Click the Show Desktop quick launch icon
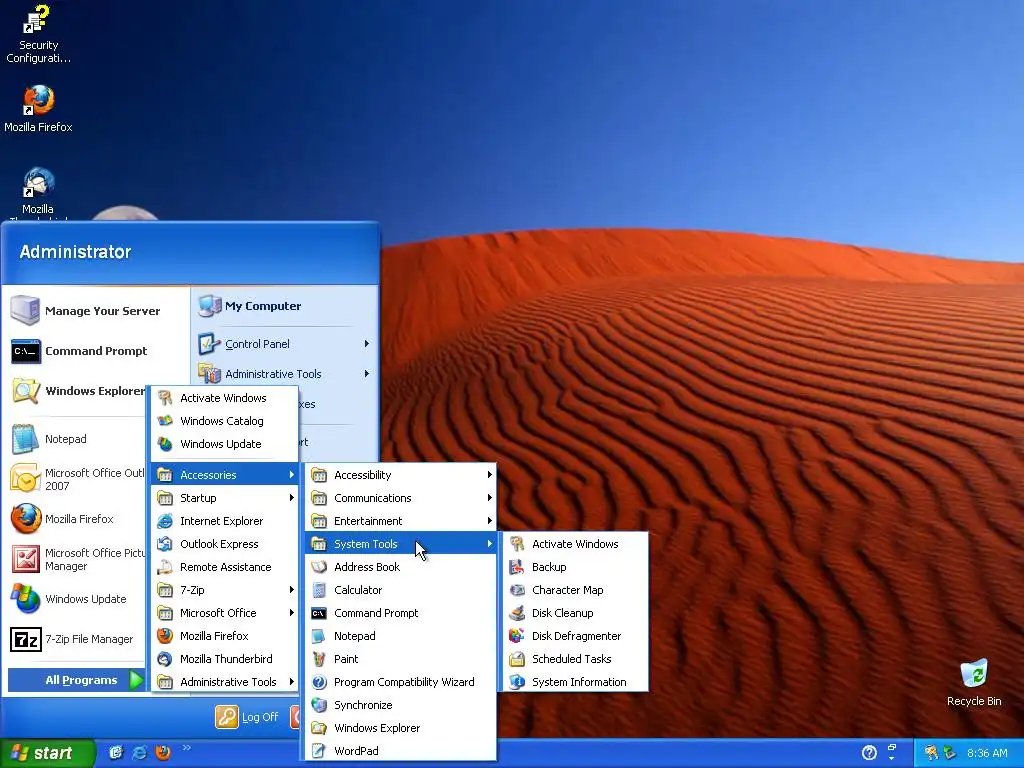 click(116, 752)
